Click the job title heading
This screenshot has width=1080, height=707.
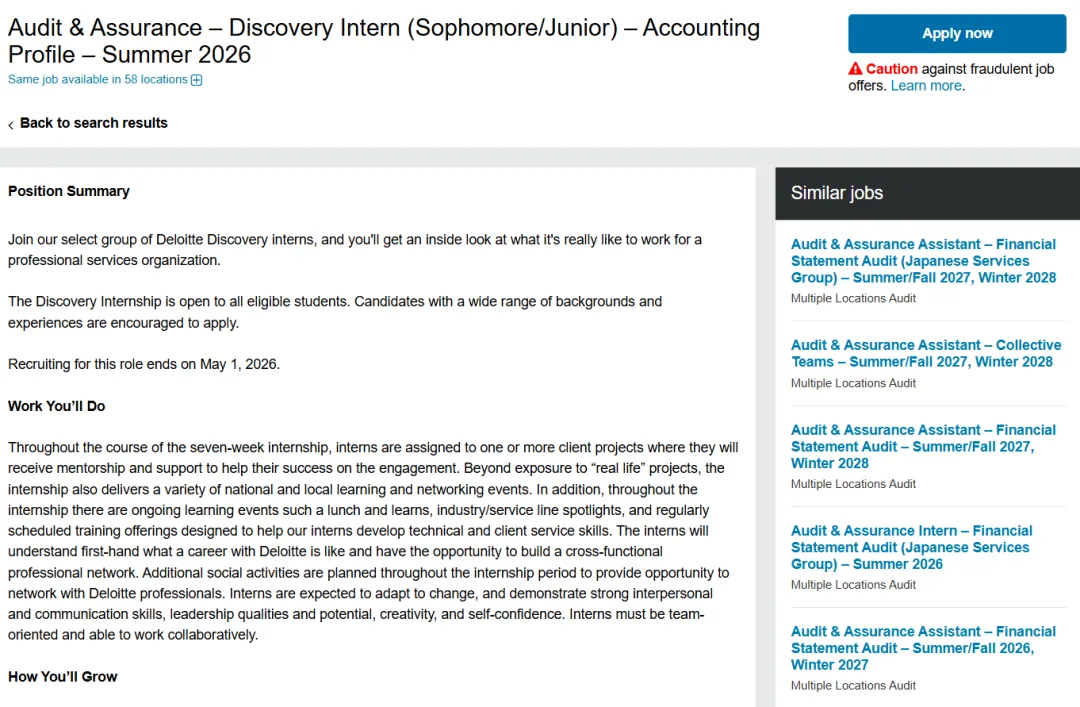(384, 41)
